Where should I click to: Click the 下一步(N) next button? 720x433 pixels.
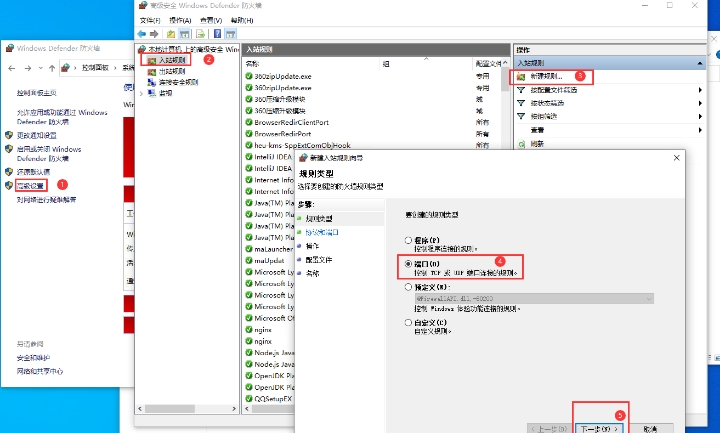click(x=599, y=429)
